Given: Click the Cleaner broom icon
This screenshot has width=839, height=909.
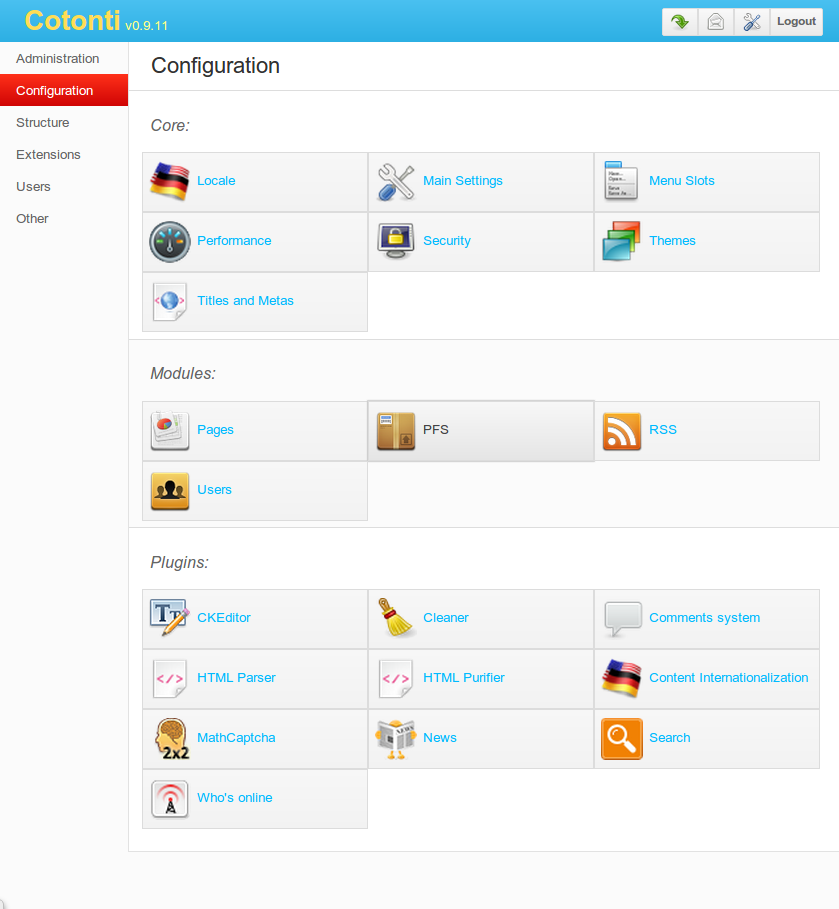Looking at the screenshot, I should [395, 617].
